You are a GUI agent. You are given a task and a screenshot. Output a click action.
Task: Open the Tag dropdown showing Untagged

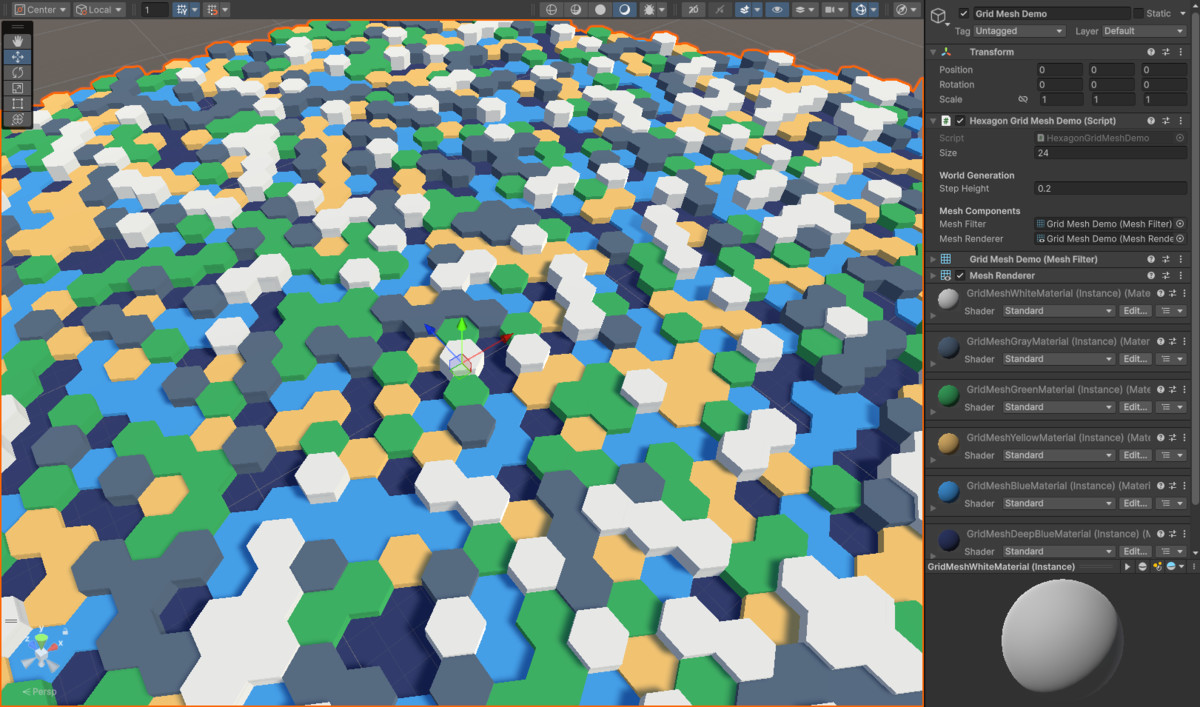tap(1017, 31)
